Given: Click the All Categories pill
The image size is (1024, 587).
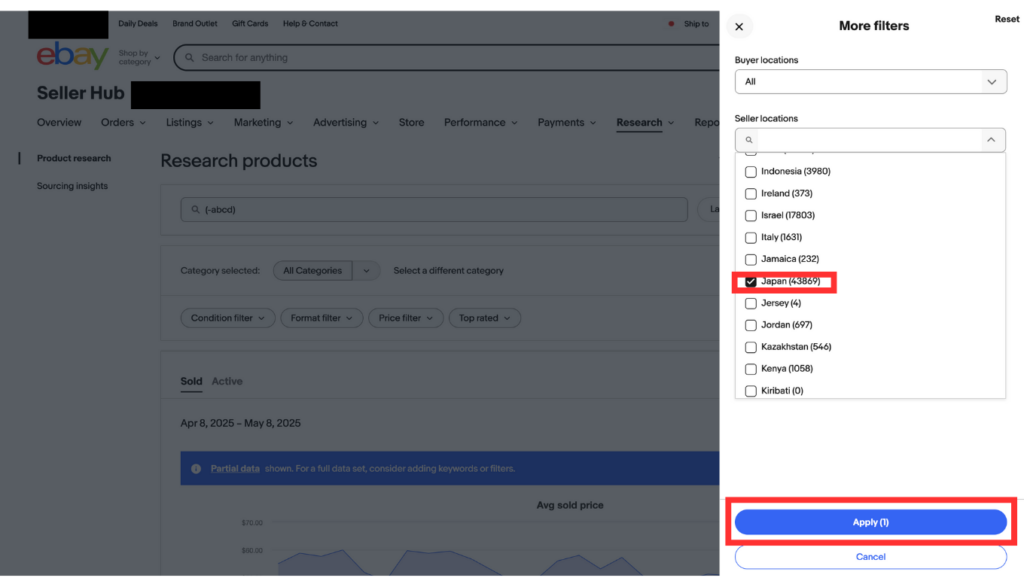Looking at the screenshot, I should tap(312, 270).
